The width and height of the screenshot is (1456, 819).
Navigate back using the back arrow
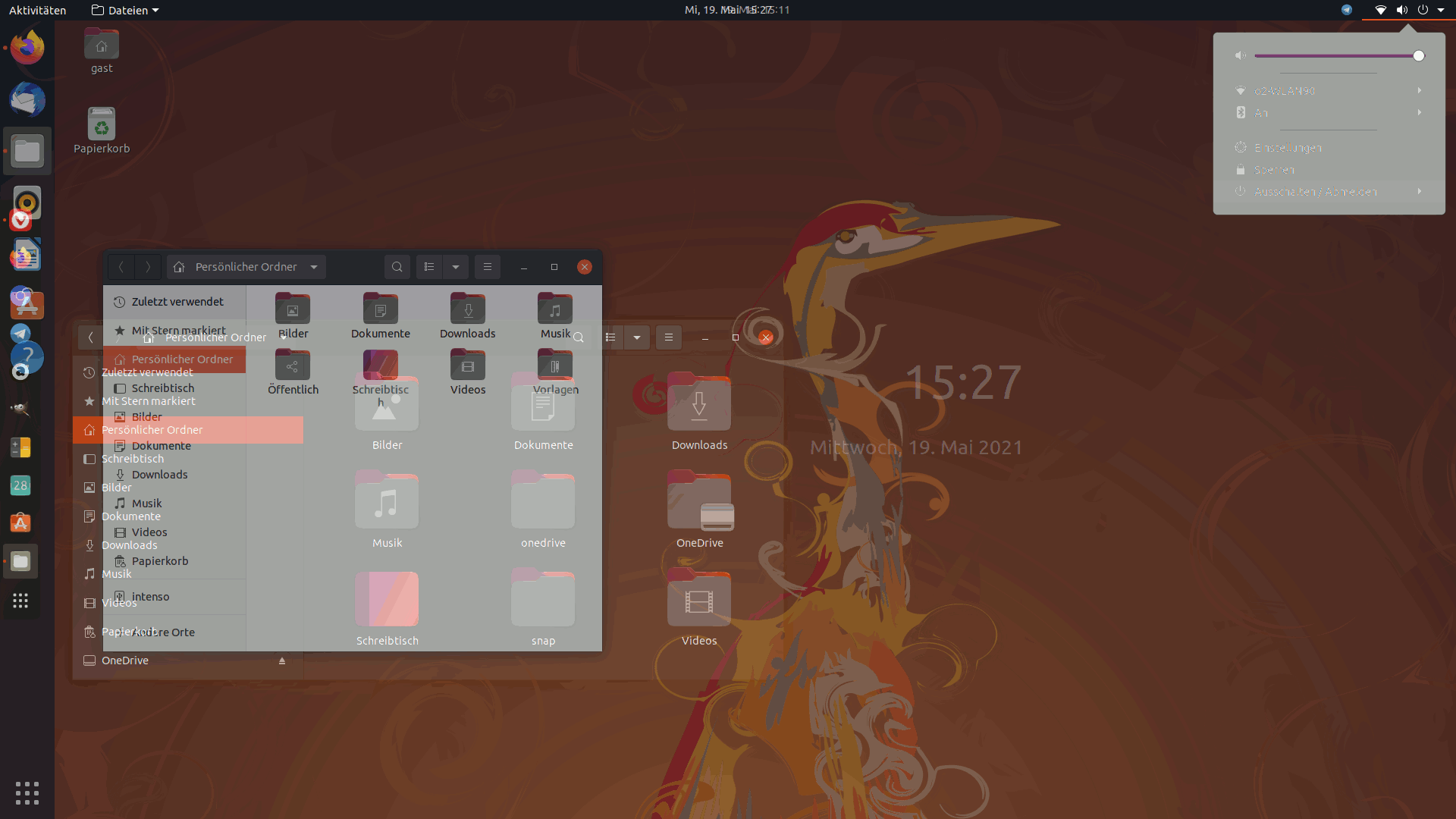pos(121,266)
